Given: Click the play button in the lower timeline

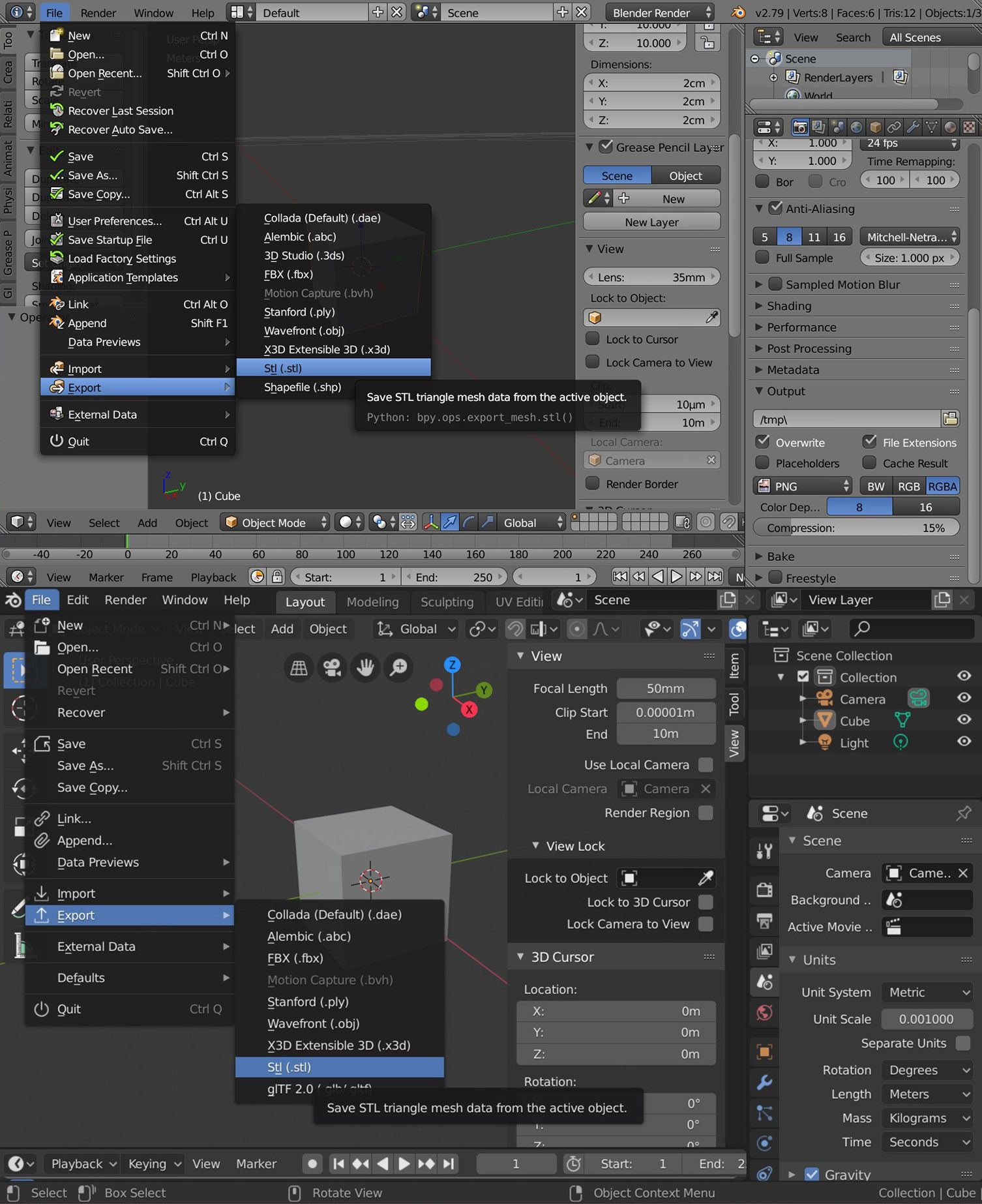Looking at the screenshot, I should [404, 1164].
